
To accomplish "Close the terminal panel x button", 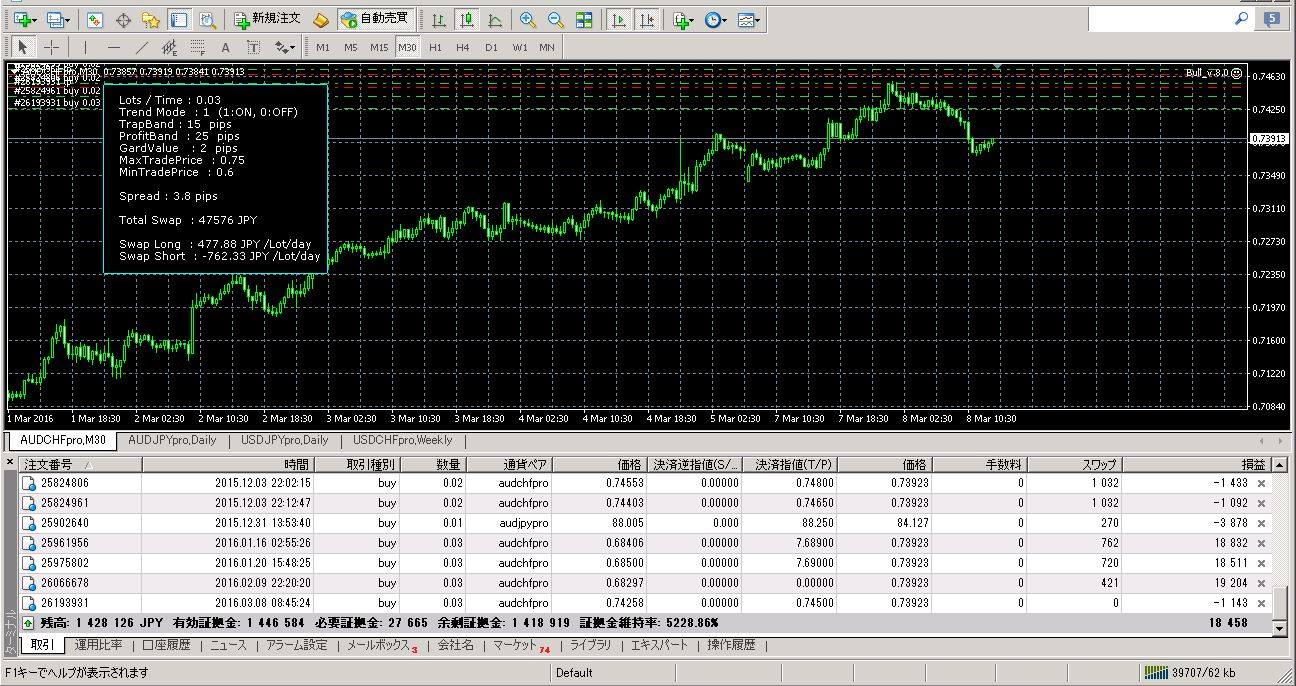I will [x=11, y=464].
